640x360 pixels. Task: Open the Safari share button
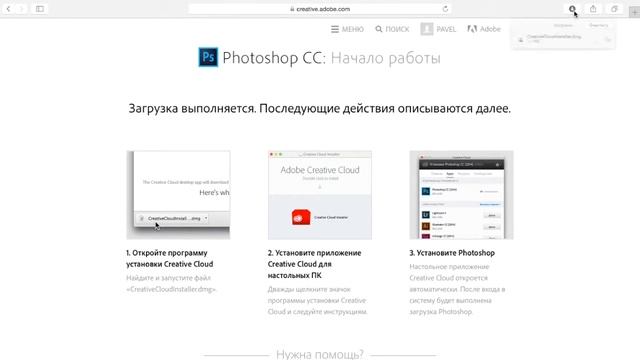click(593, 9)
